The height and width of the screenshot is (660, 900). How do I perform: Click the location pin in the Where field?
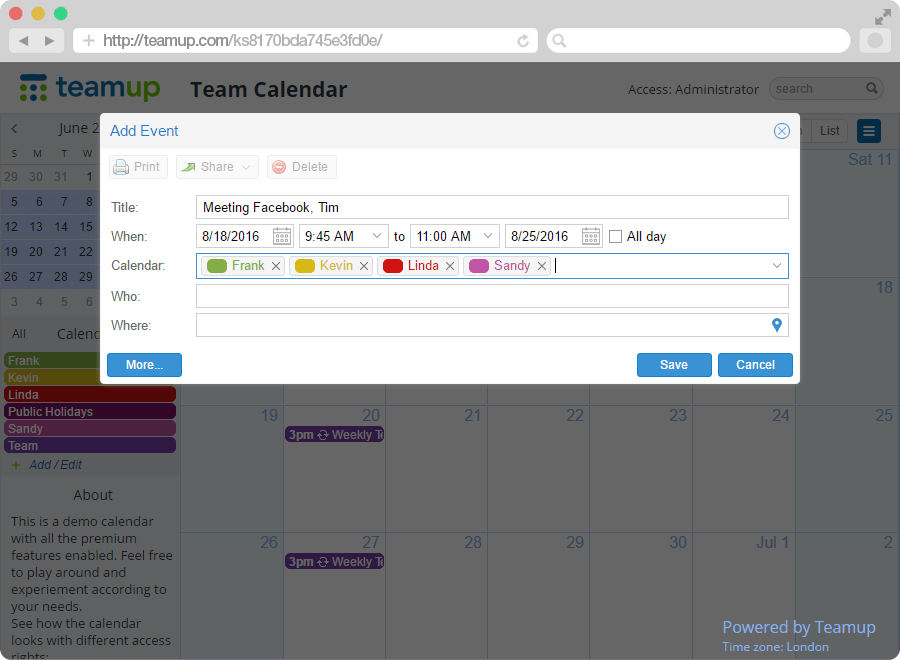tap(777, 325)
